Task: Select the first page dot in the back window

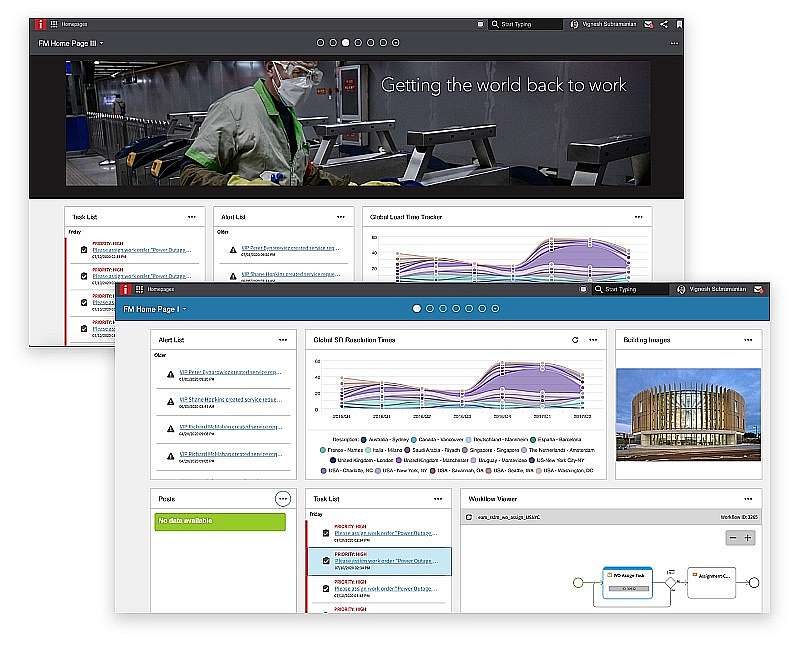Action: pos(320,43)
